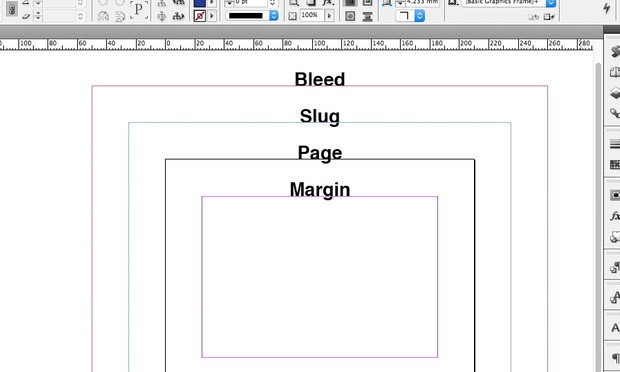620x372 pixels.
Task: Open the Character Styles panel icon
Action: (x=614, y=297)
